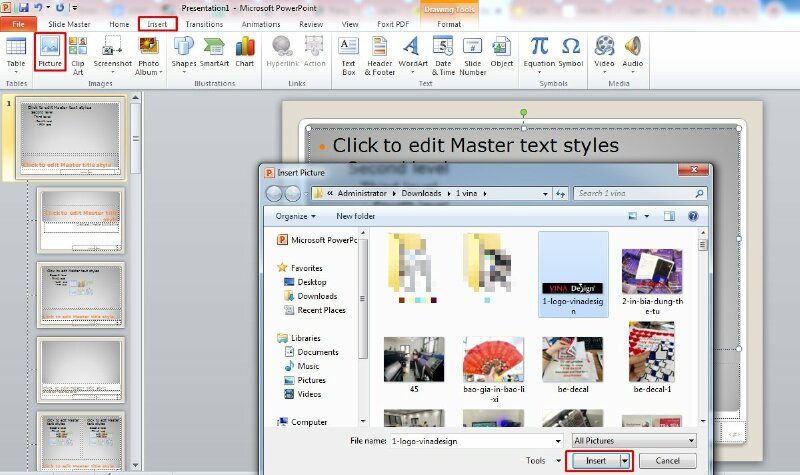Click Redo in the quick access toolbar
This screenshot has width=800, height=475.
(x=60, y=8)
